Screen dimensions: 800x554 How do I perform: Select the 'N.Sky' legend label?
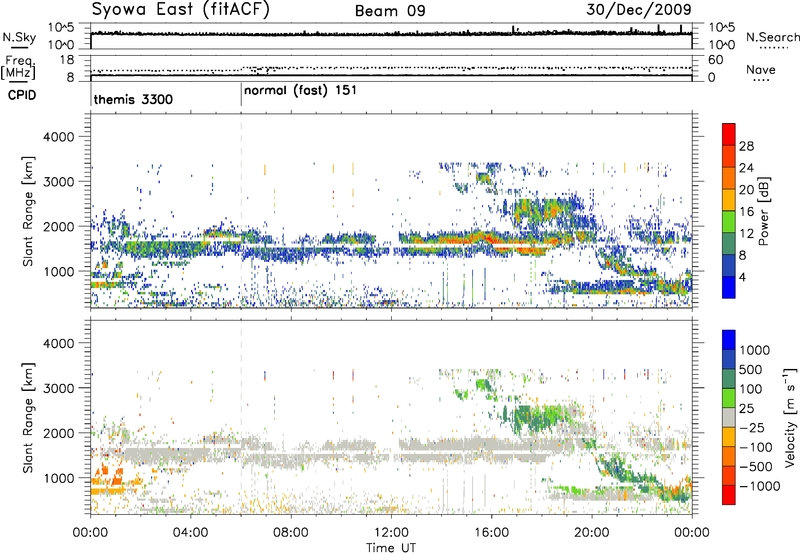(19, 37)
